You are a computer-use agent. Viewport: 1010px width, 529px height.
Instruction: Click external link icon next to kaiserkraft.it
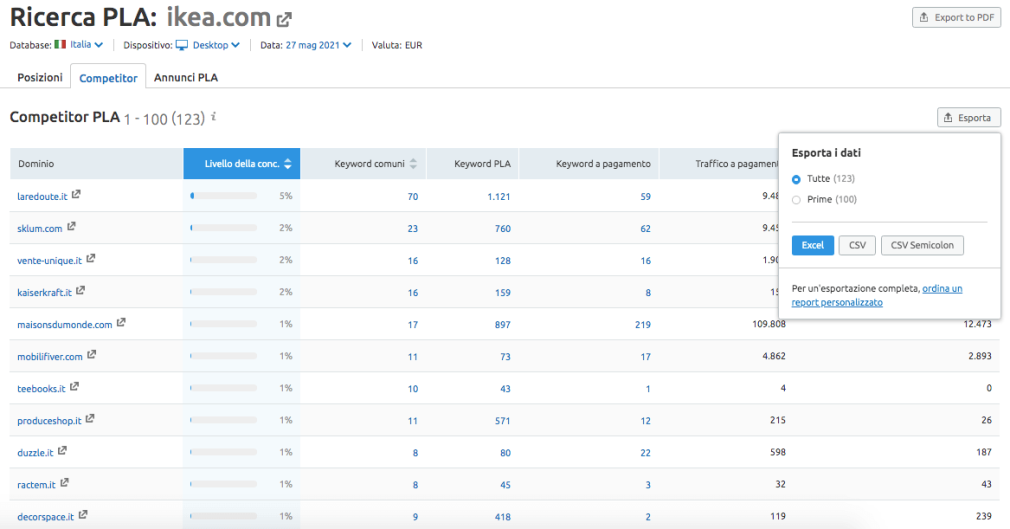pyautogui.click(x=81, y=291)
